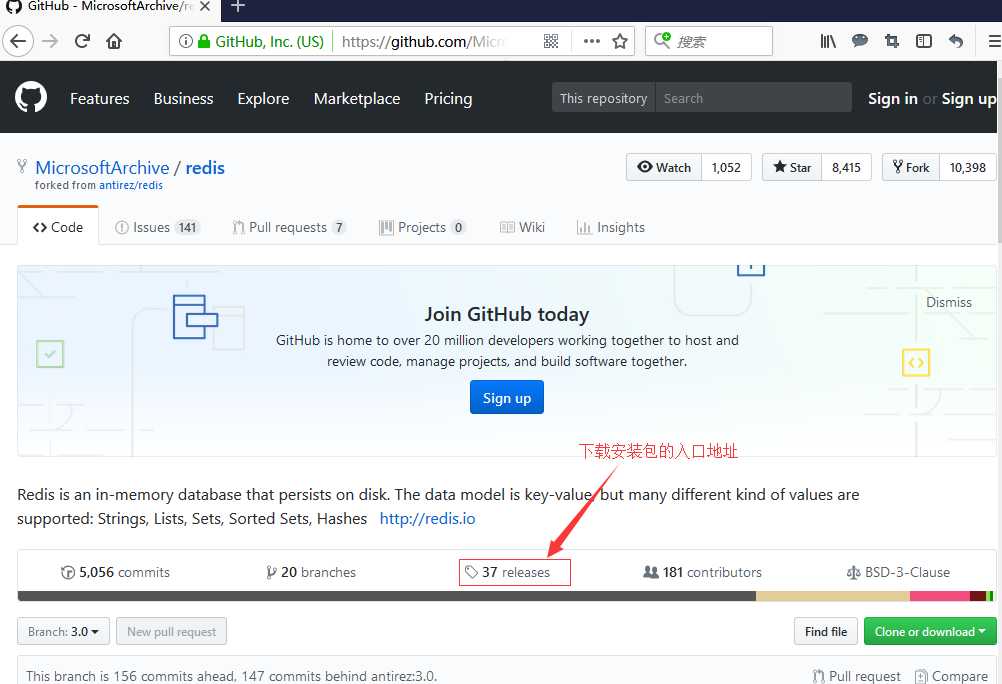Bookmark this page with star icon
1002x684 pixels.
[x=620, y=42]
